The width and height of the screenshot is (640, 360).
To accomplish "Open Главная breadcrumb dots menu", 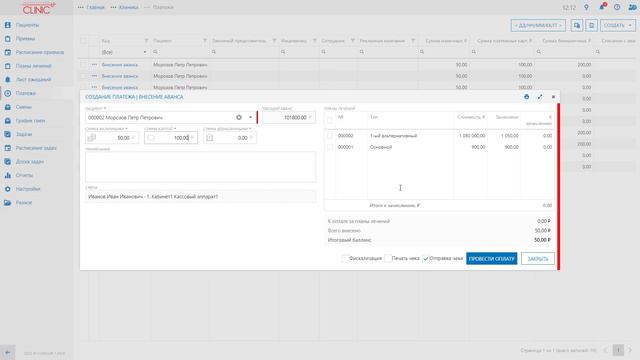I will click(80, 7).
